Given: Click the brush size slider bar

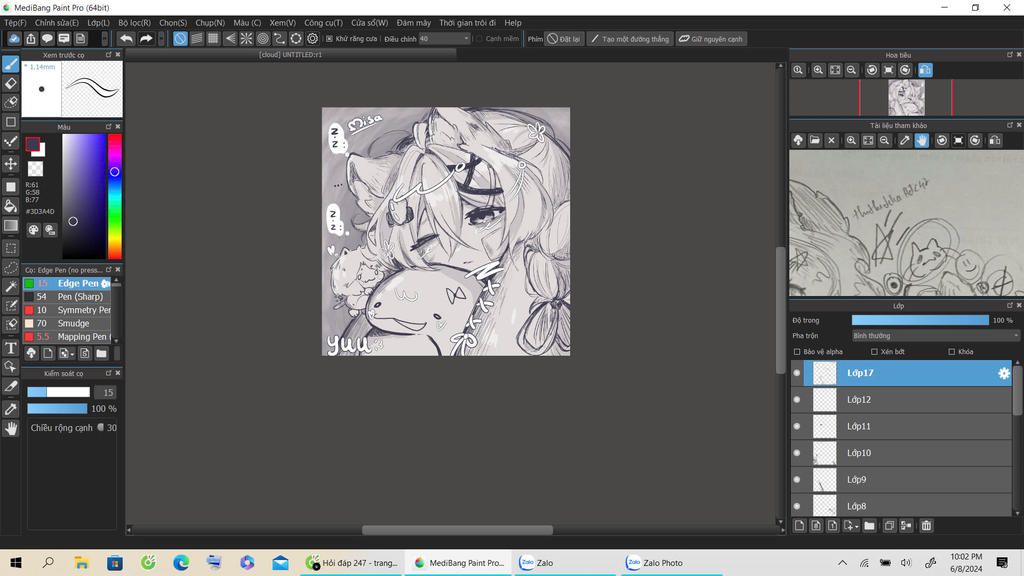Looking at the screenshot, I should point(58,392).
